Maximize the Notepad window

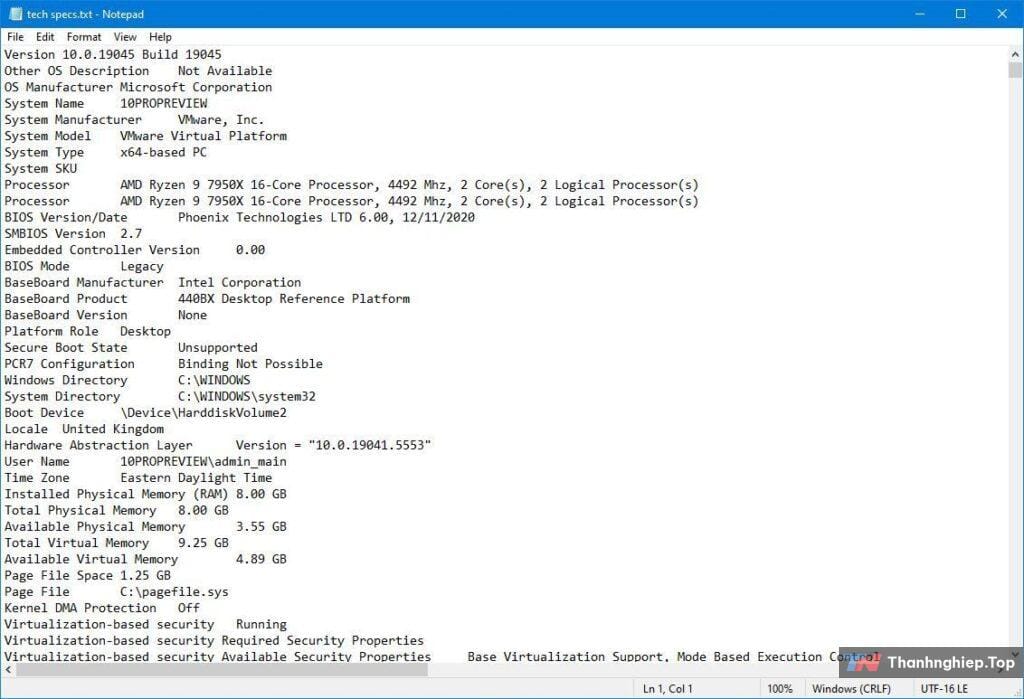[961, 14]
